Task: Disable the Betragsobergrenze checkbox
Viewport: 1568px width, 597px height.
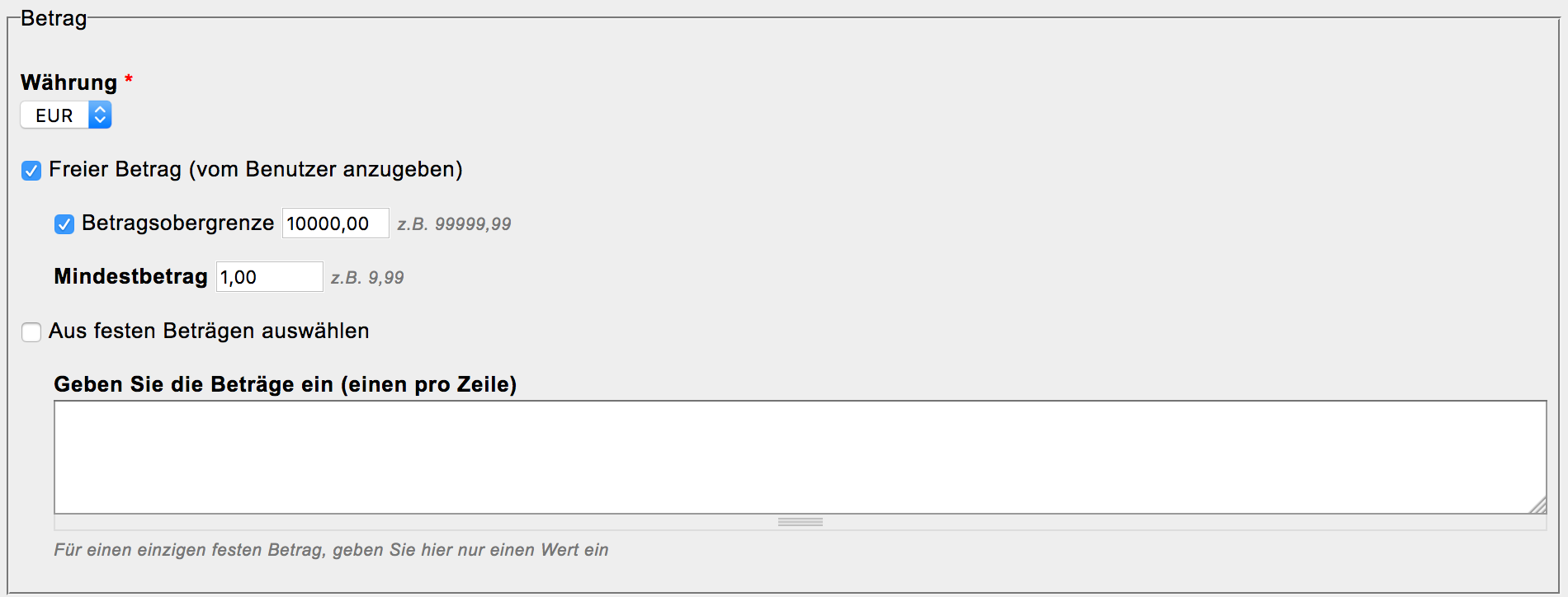Action: pyautogui.click(x=64, y=224)
